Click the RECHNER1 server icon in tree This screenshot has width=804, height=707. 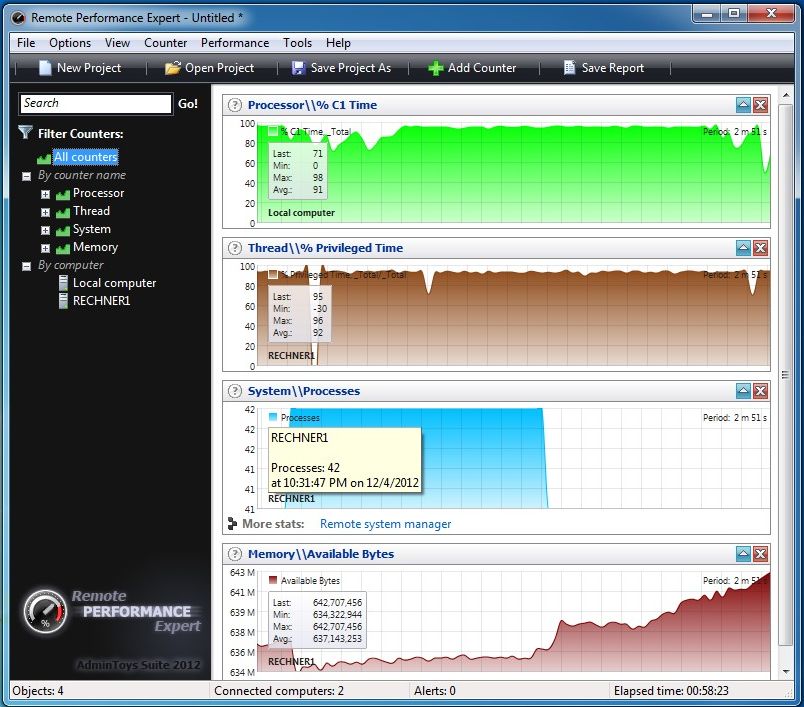63,301
